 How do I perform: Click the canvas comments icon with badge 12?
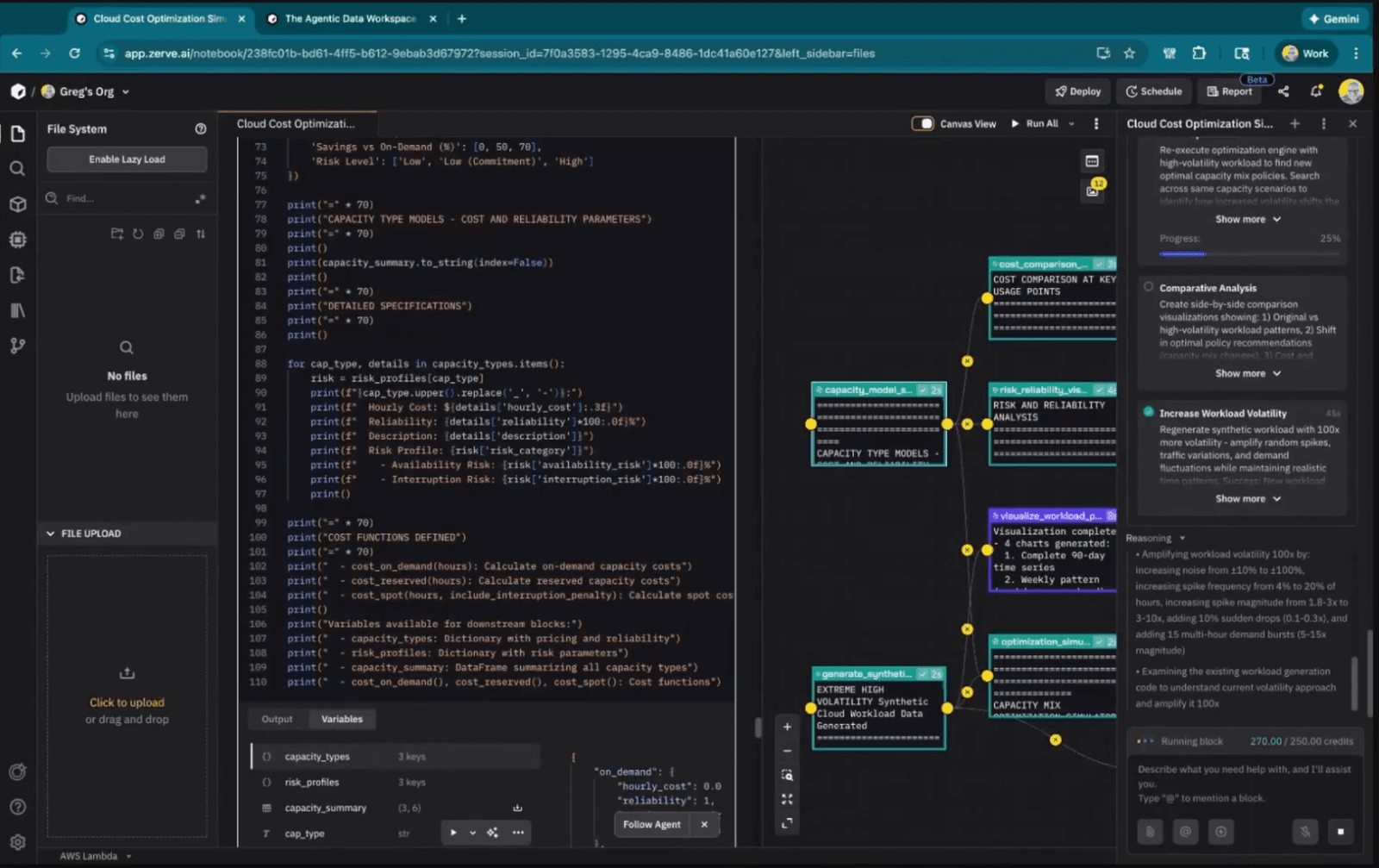[x=1093, y=190]
